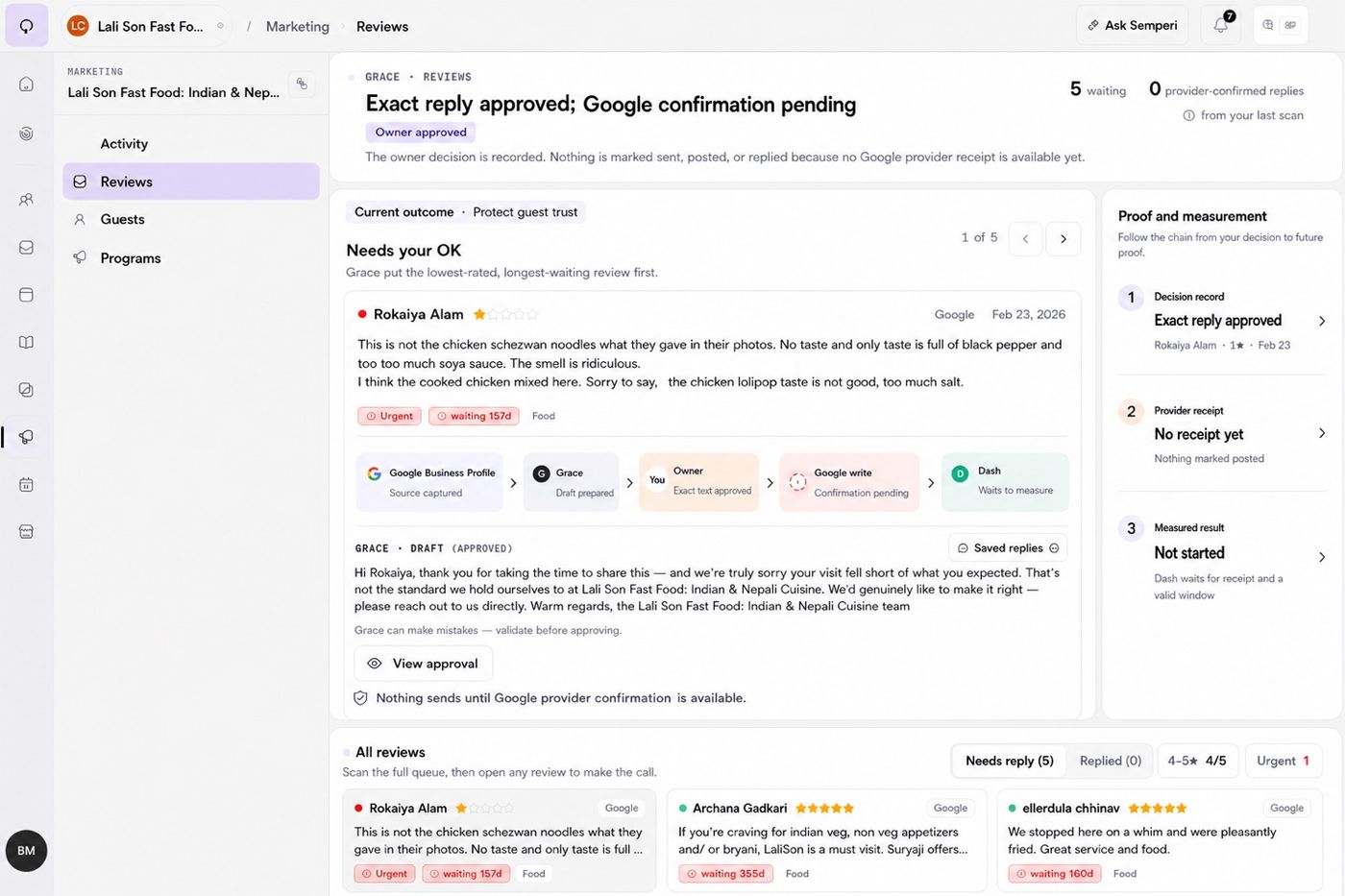Viewport: 1345px width, 896px height.
Task: Click the 'Proof and measurement' panel heading
Action: (1192, 216)
